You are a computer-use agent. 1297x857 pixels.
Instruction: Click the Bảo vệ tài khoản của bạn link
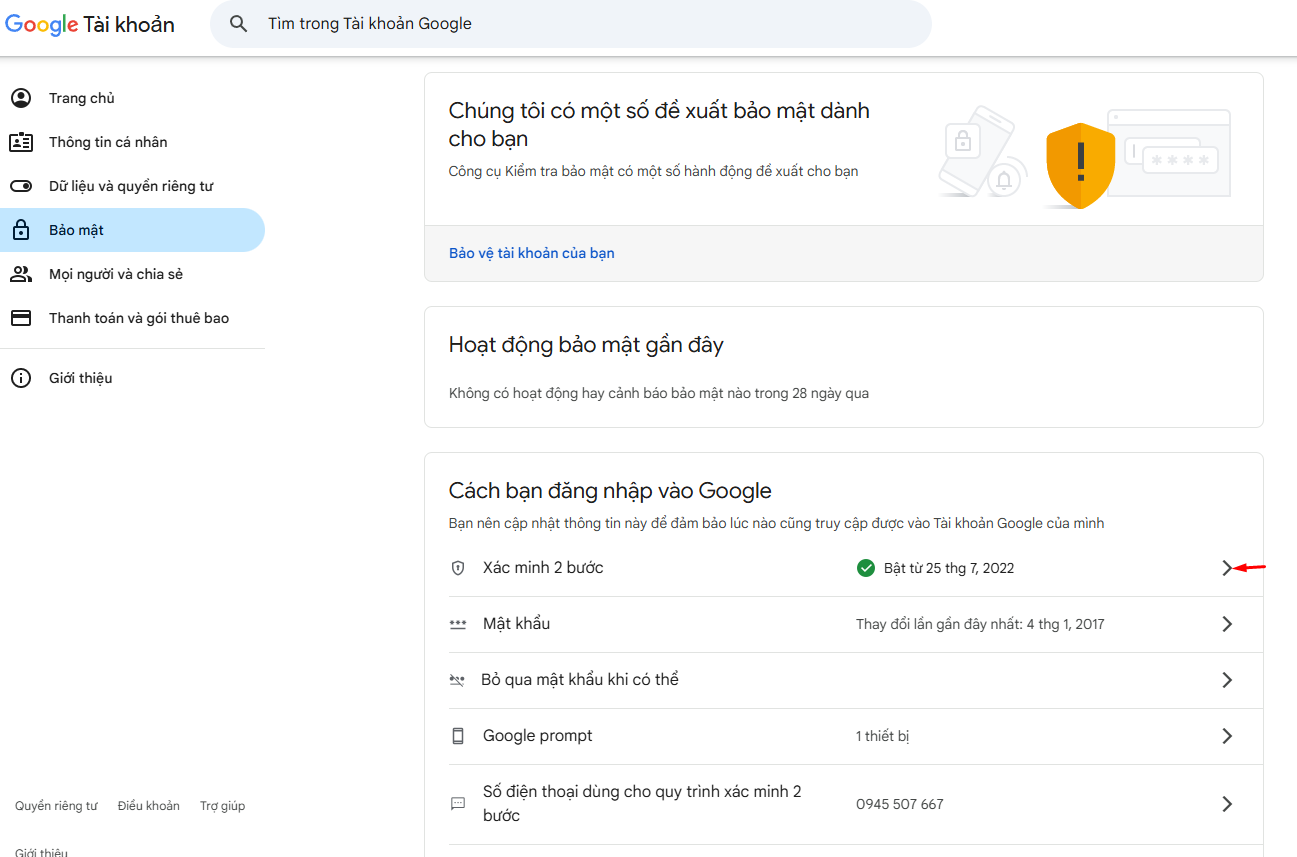(x=531, y=253)
